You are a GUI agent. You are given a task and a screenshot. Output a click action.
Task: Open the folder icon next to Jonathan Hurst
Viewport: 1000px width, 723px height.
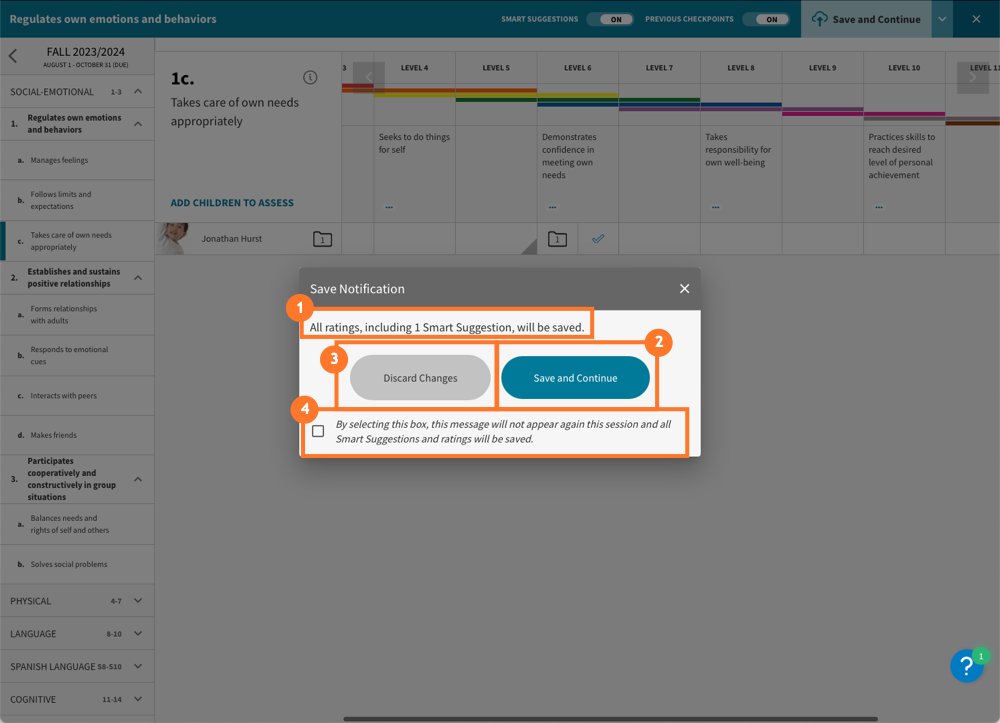point(322,239)
